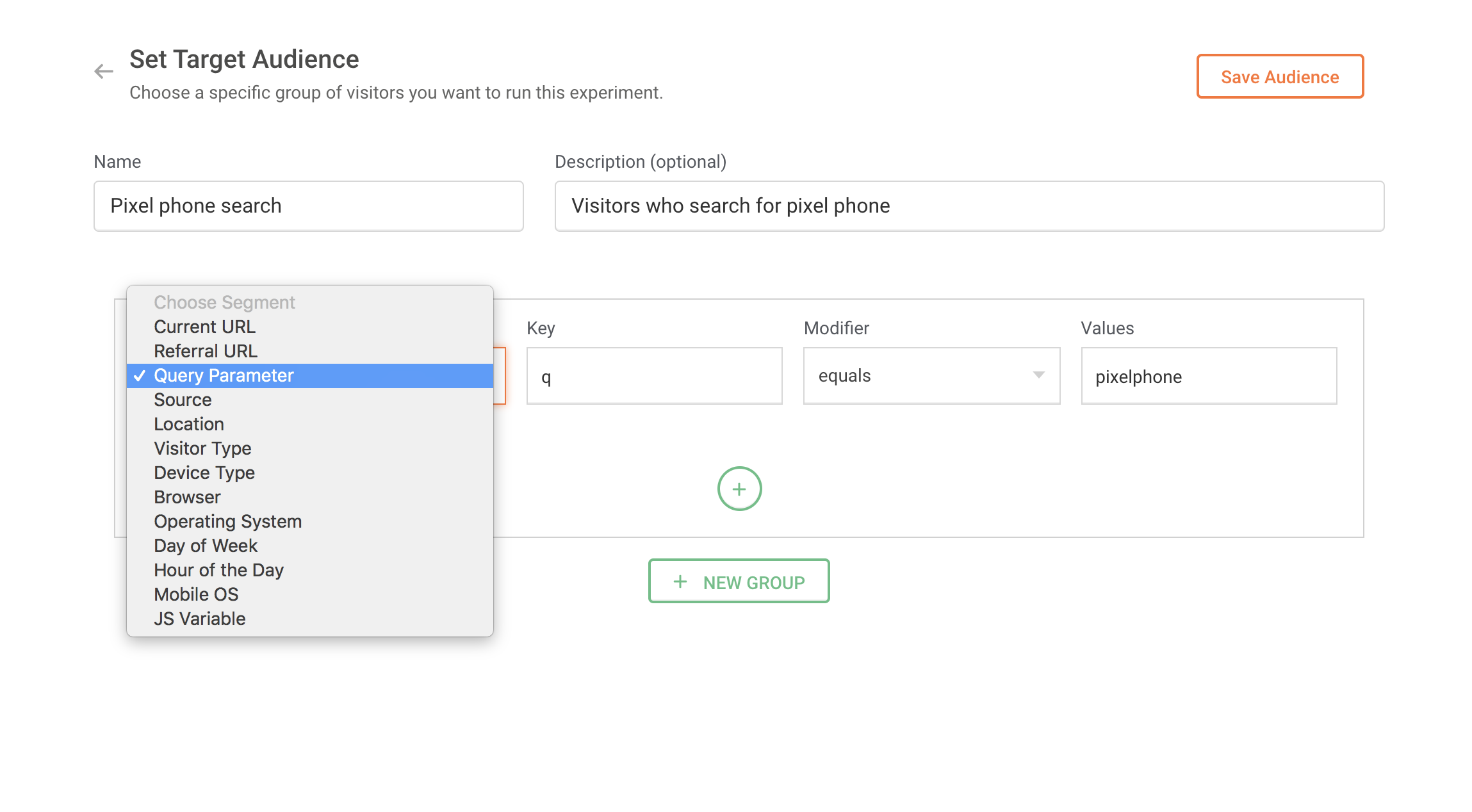Image resolution: width=1472 pixels, height=812 pixels.
Task: Choose Hour of the Day segment
Action: coord(218,570)
